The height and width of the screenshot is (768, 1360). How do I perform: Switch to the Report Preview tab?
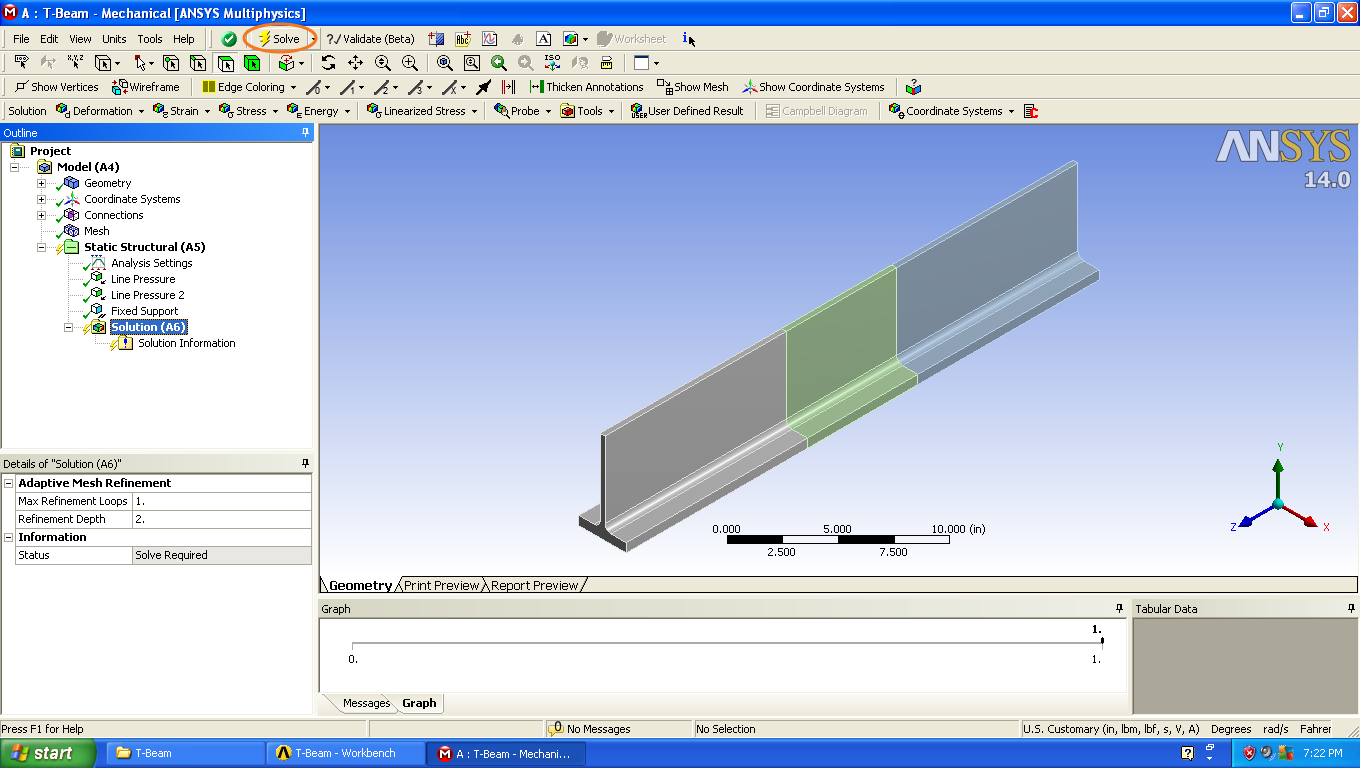(534, 585)
